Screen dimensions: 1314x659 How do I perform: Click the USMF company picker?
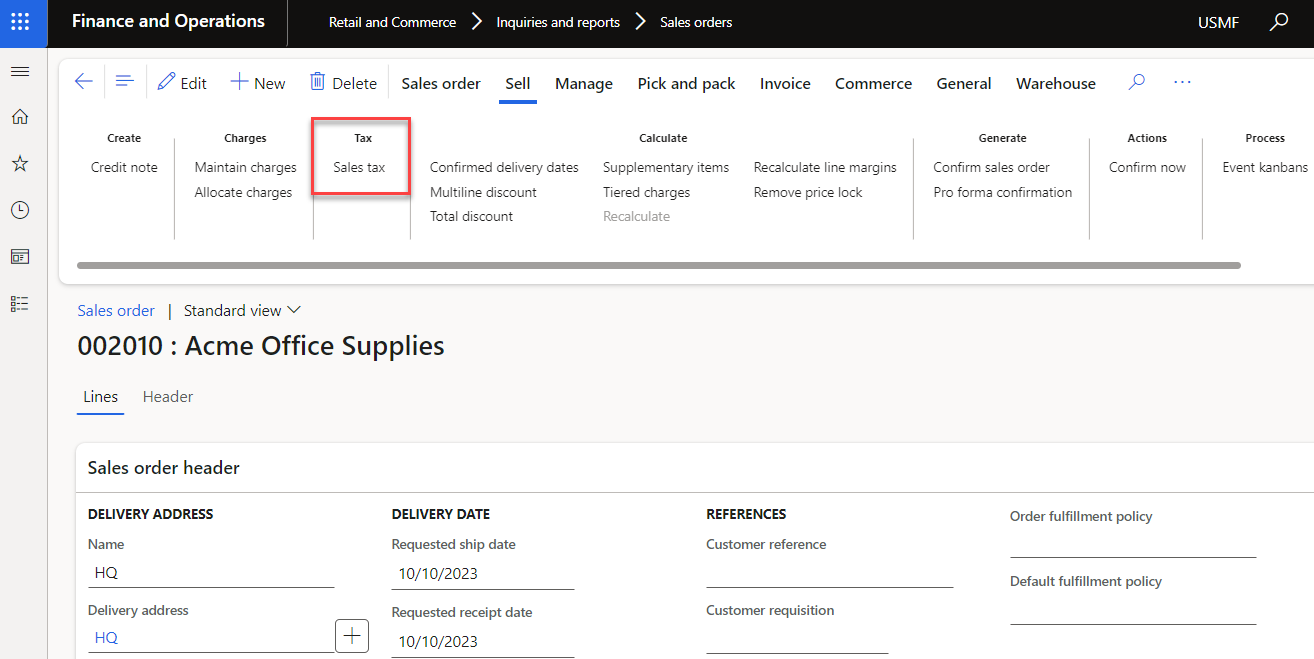1219,22
